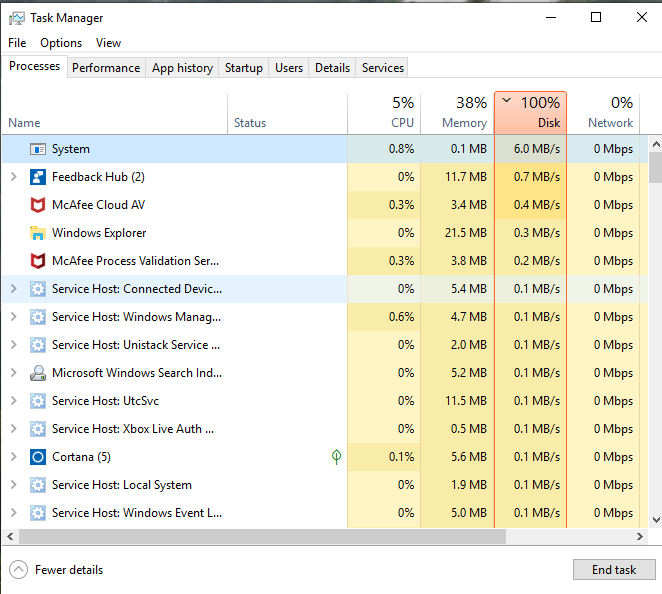This screenshot has width=662, height=594.
Task: Select the Service Host: UtcSvc process name
Action: click(105, 401)
